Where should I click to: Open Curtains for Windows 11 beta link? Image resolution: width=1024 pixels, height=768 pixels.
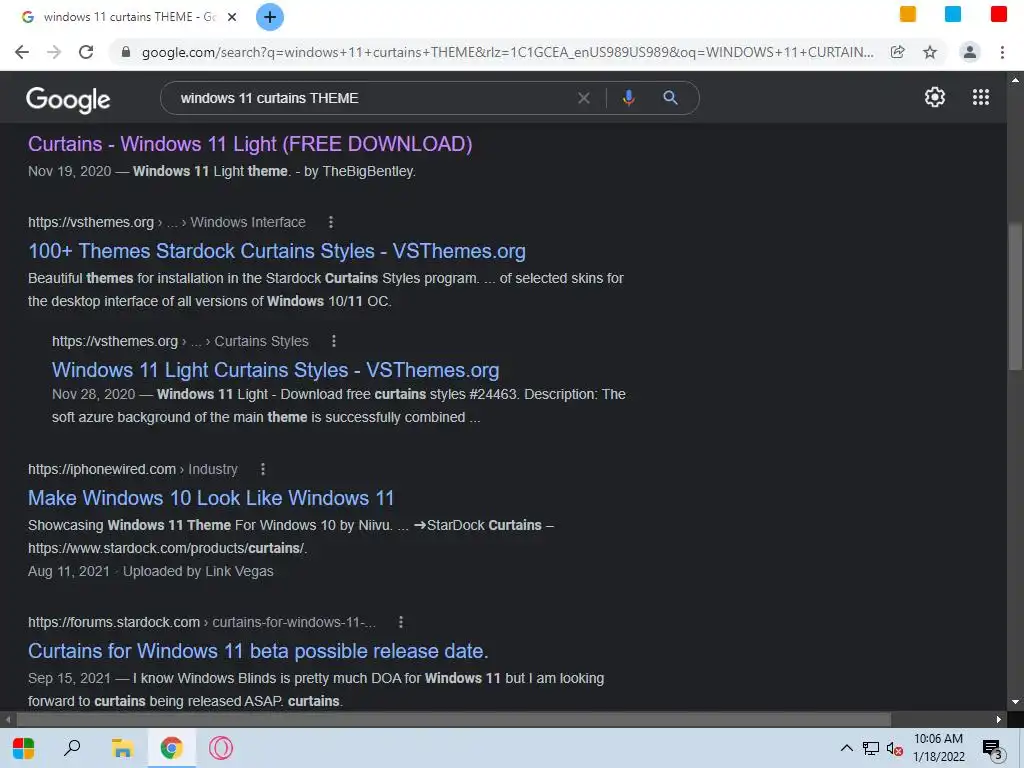point(258,650)
